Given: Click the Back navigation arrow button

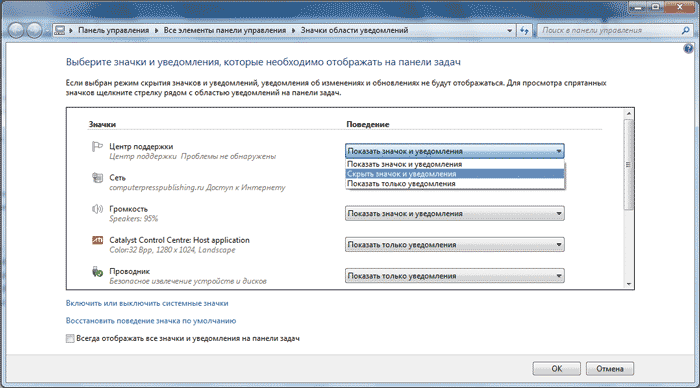Looking at the screenshot, I should pyautogui.click(x=16, y=30).
